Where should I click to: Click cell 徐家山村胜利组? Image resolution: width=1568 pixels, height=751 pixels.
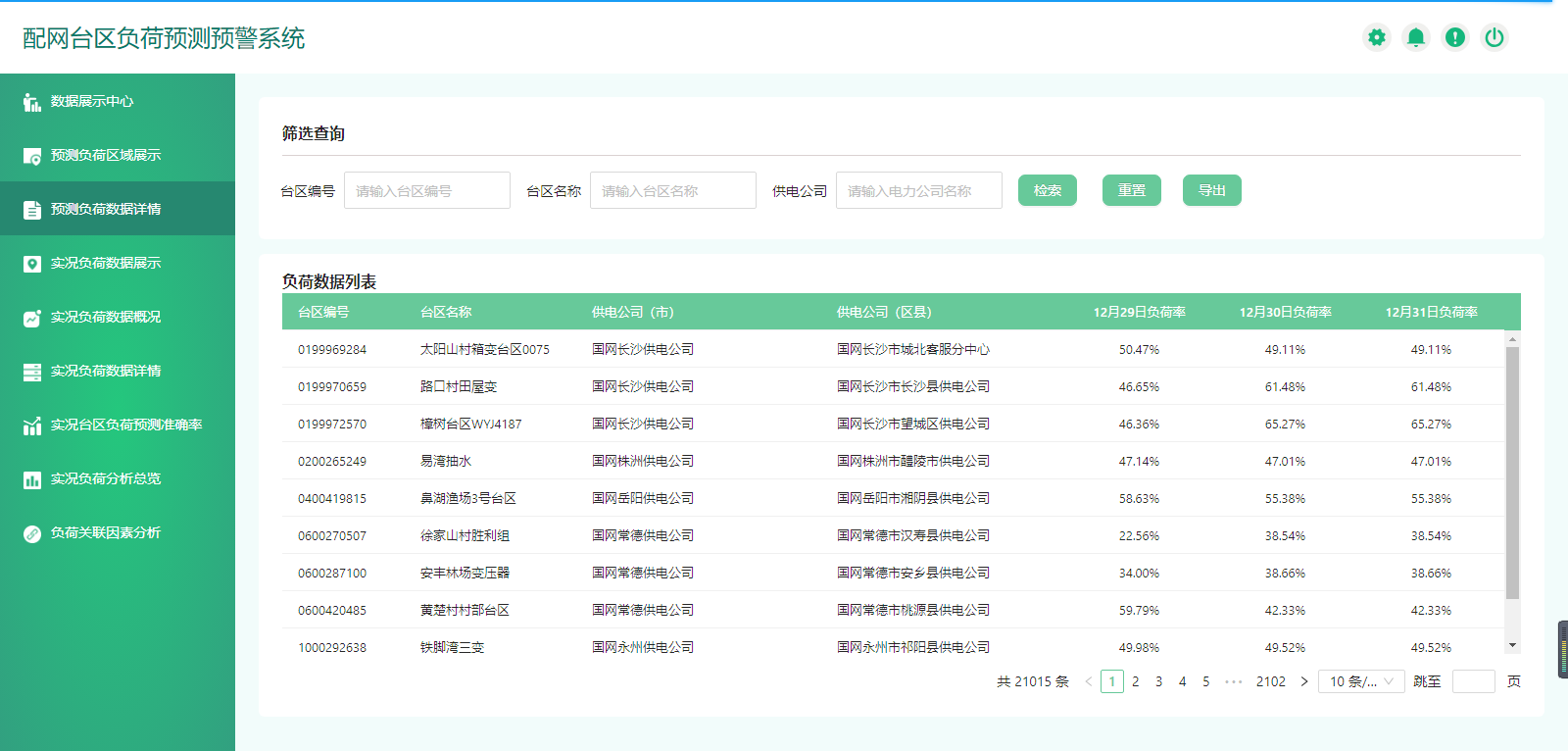point(465,535)
